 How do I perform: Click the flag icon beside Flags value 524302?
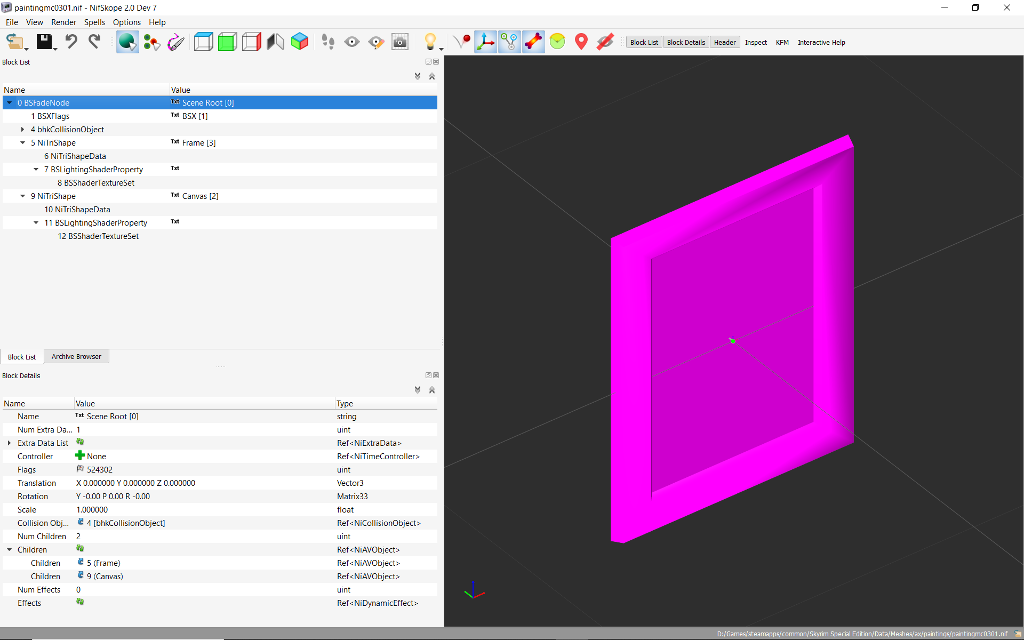(x=80, y=469)
